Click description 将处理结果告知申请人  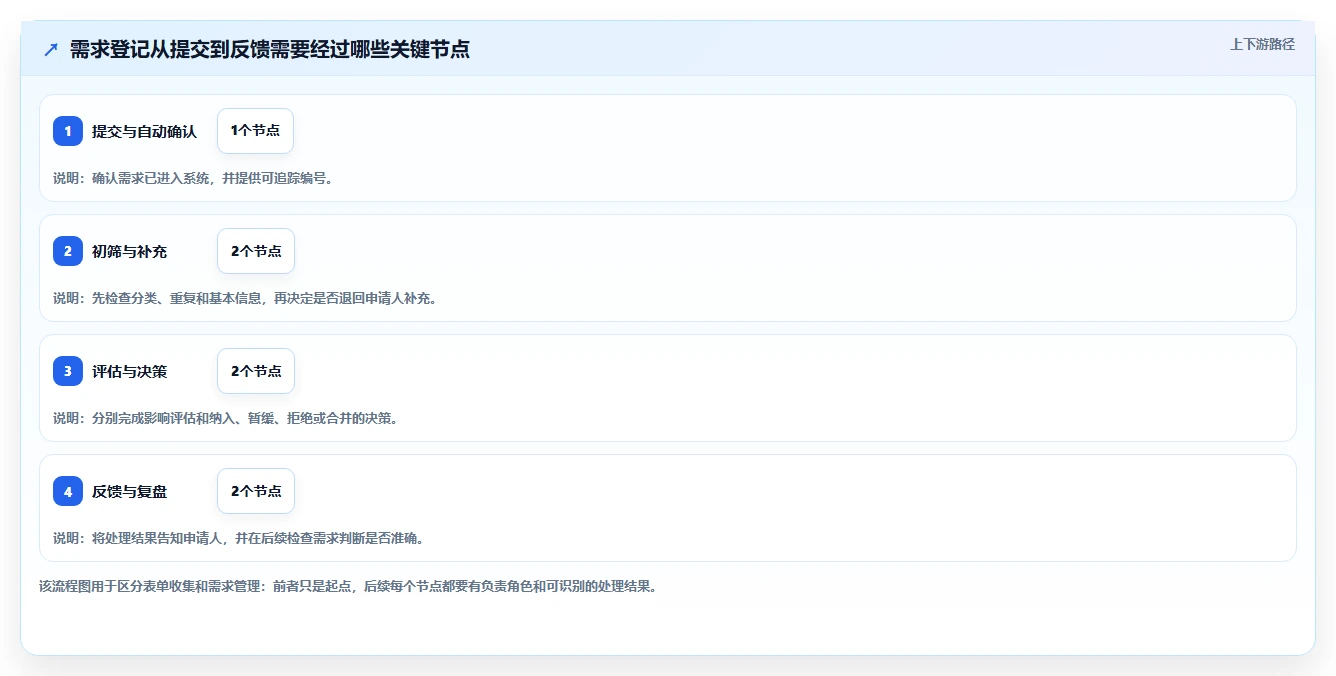point(158,538)
